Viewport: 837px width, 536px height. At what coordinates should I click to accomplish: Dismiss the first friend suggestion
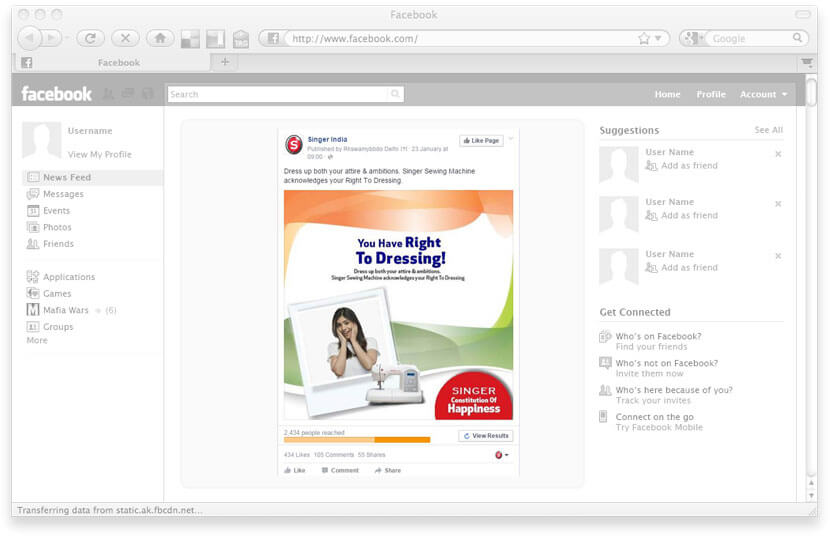pos(778,154)
